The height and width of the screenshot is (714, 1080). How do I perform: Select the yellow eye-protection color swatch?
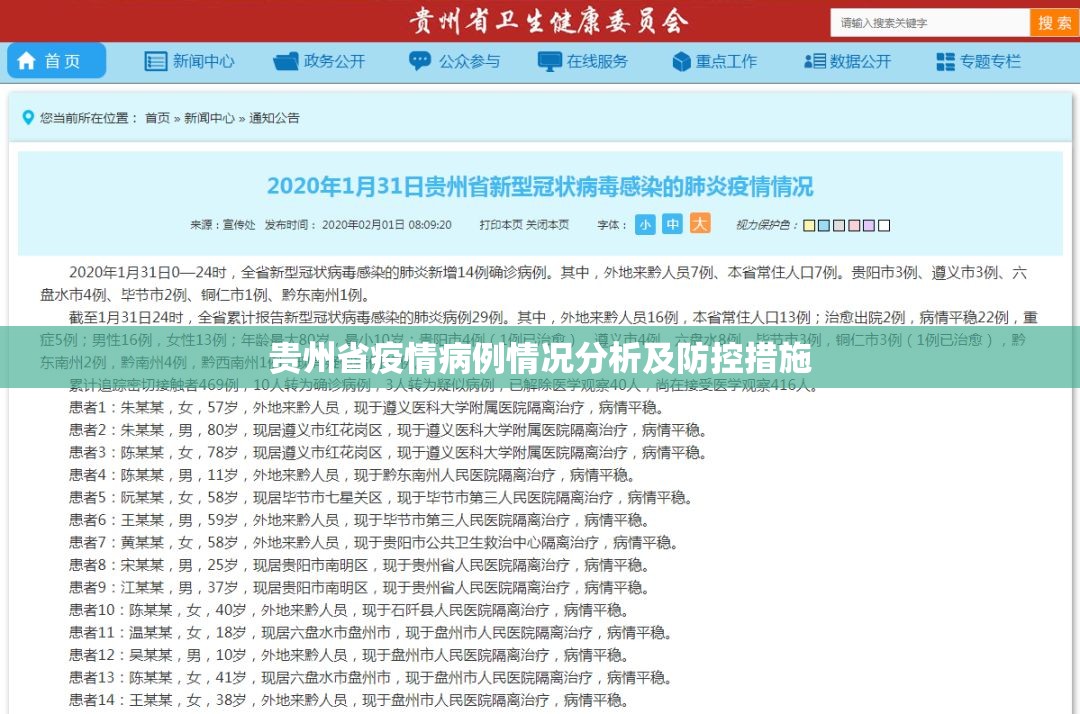pos(809,225)
